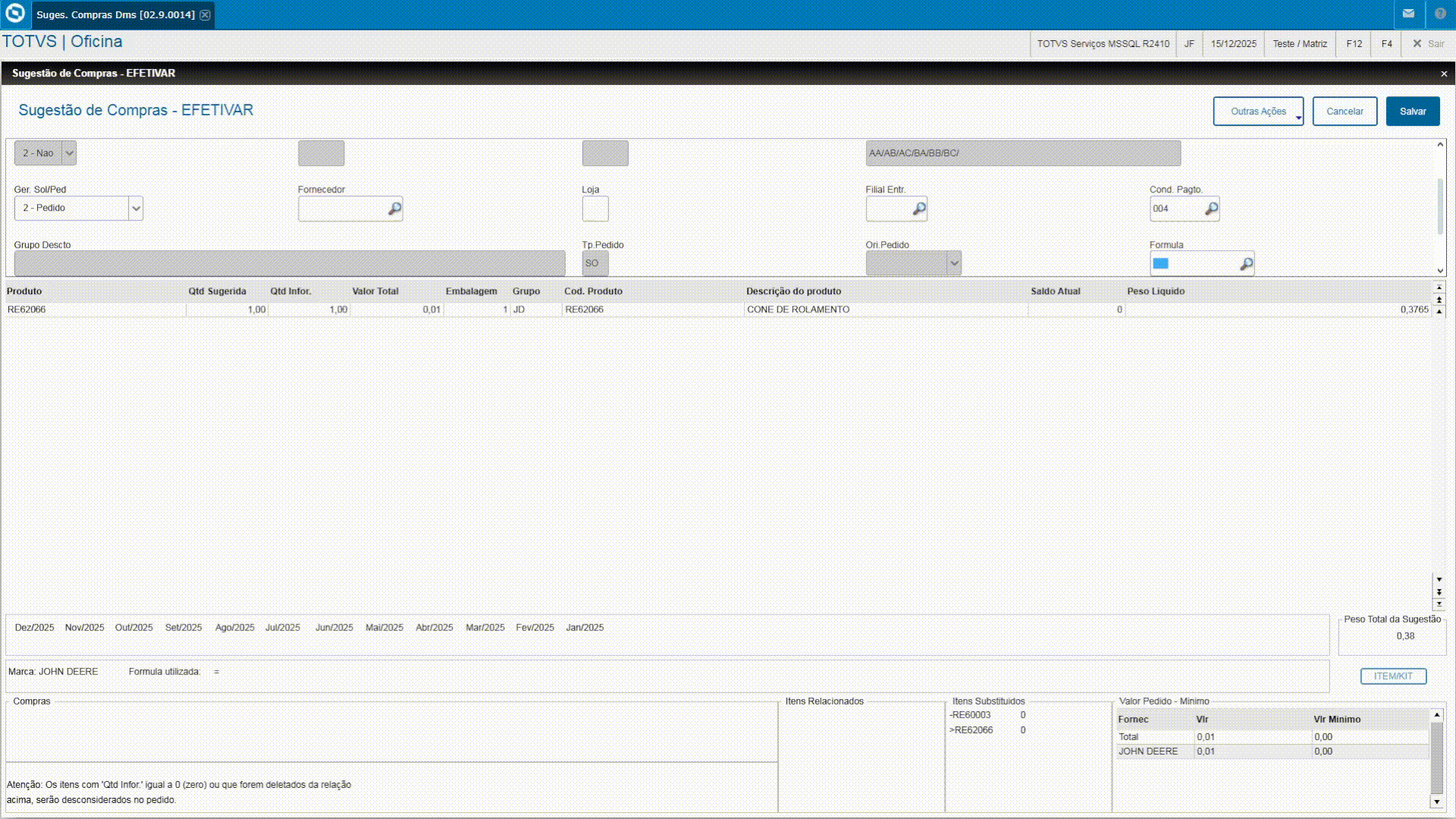This screenshot has height=819, width=1456.
Task: Open Cond. Pagto. search magnifier
Action: [x=1211, y=209]
